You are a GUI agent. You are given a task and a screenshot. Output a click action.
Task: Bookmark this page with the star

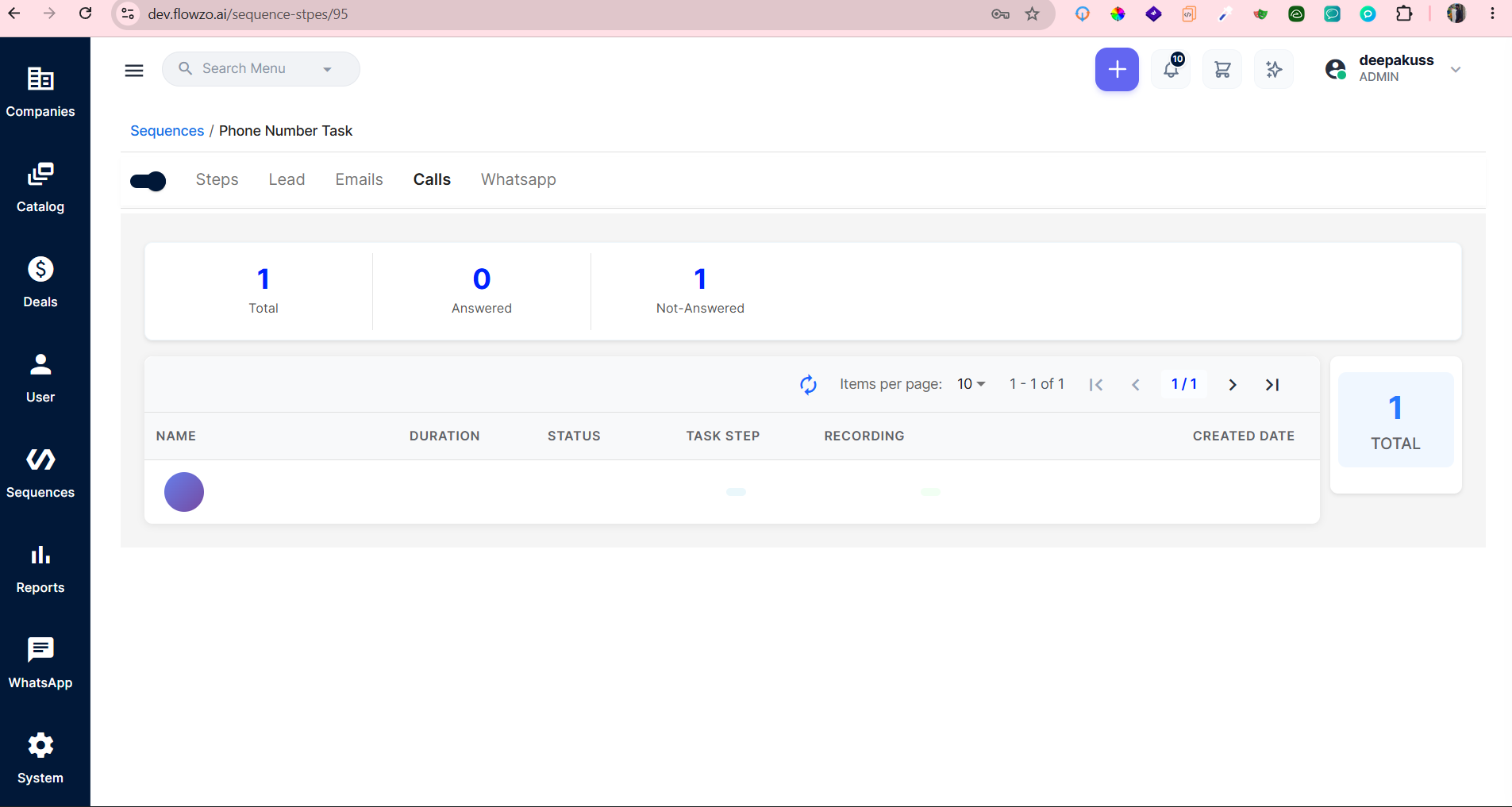[1032, 13]
